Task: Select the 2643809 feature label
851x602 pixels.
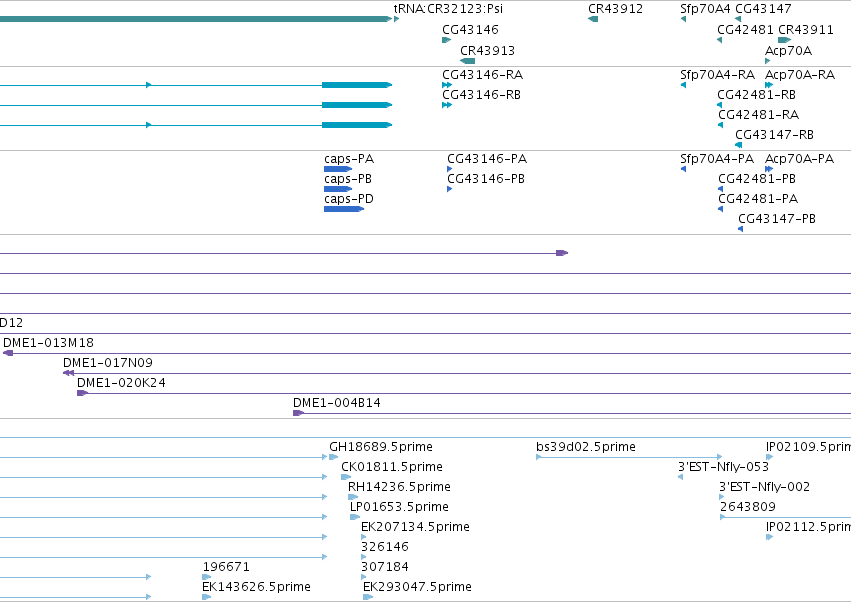Action: coord(748,507)
